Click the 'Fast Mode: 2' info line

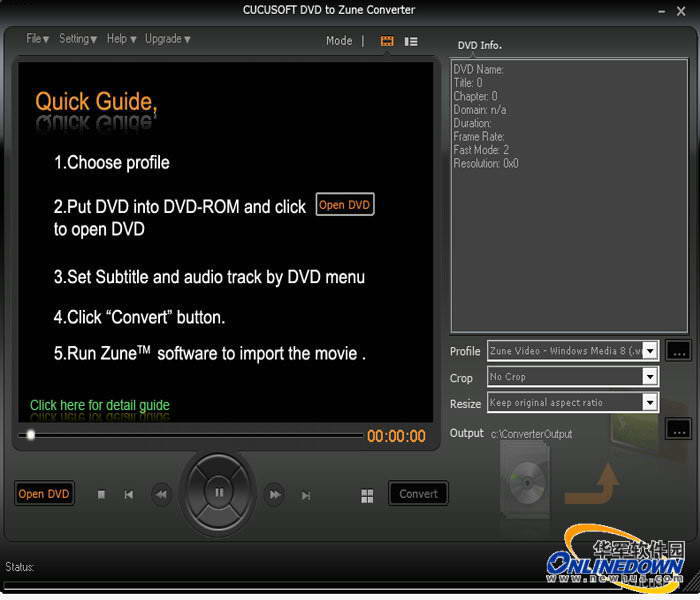pos(481,150)
